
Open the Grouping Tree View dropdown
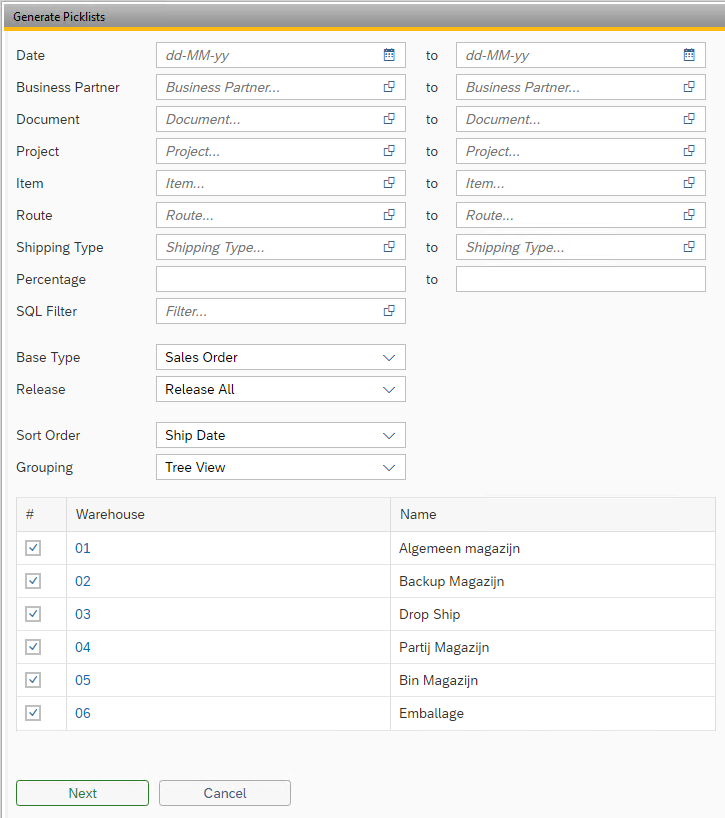280,467
